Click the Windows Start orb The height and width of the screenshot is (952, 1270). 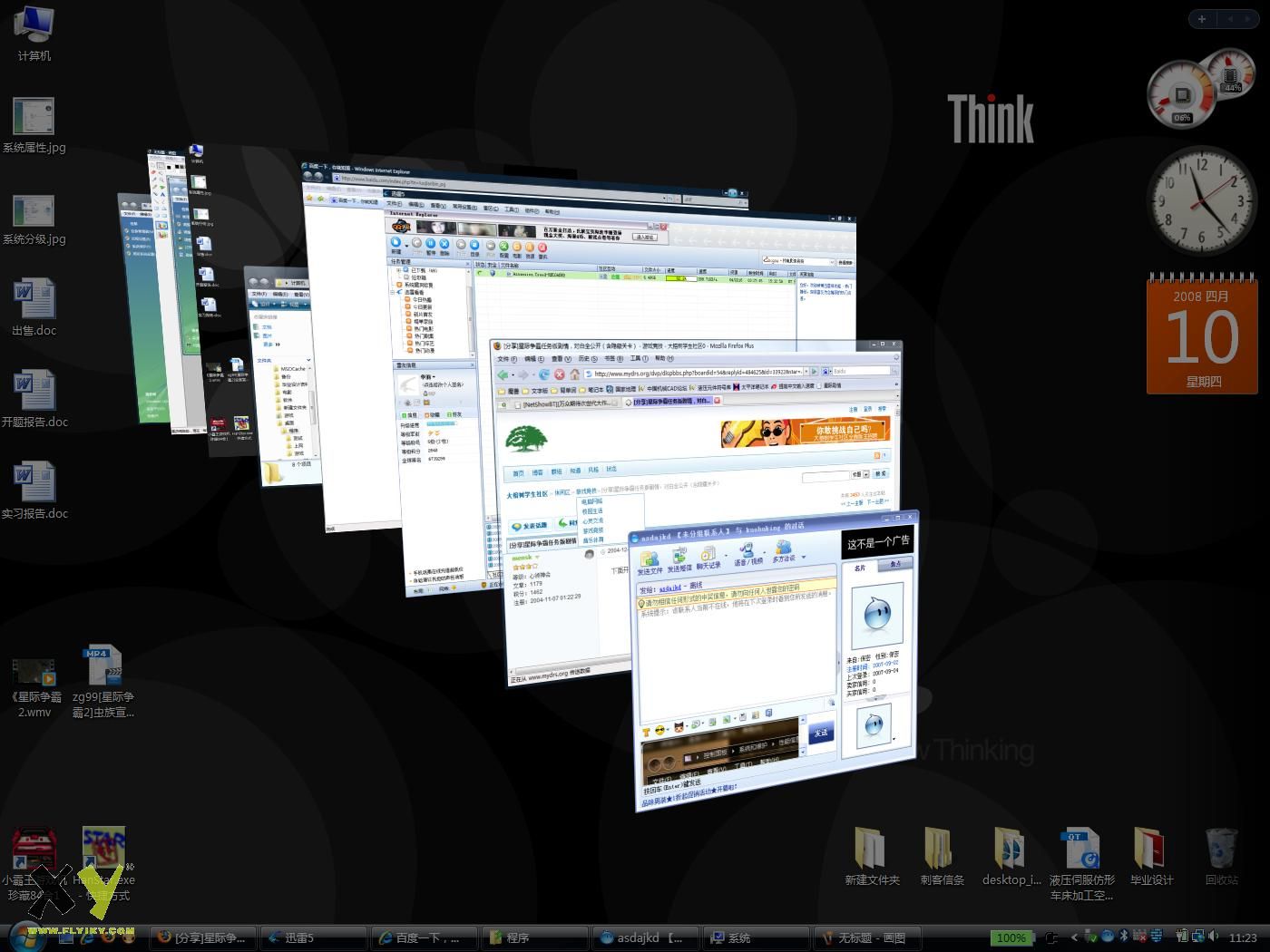27,937
